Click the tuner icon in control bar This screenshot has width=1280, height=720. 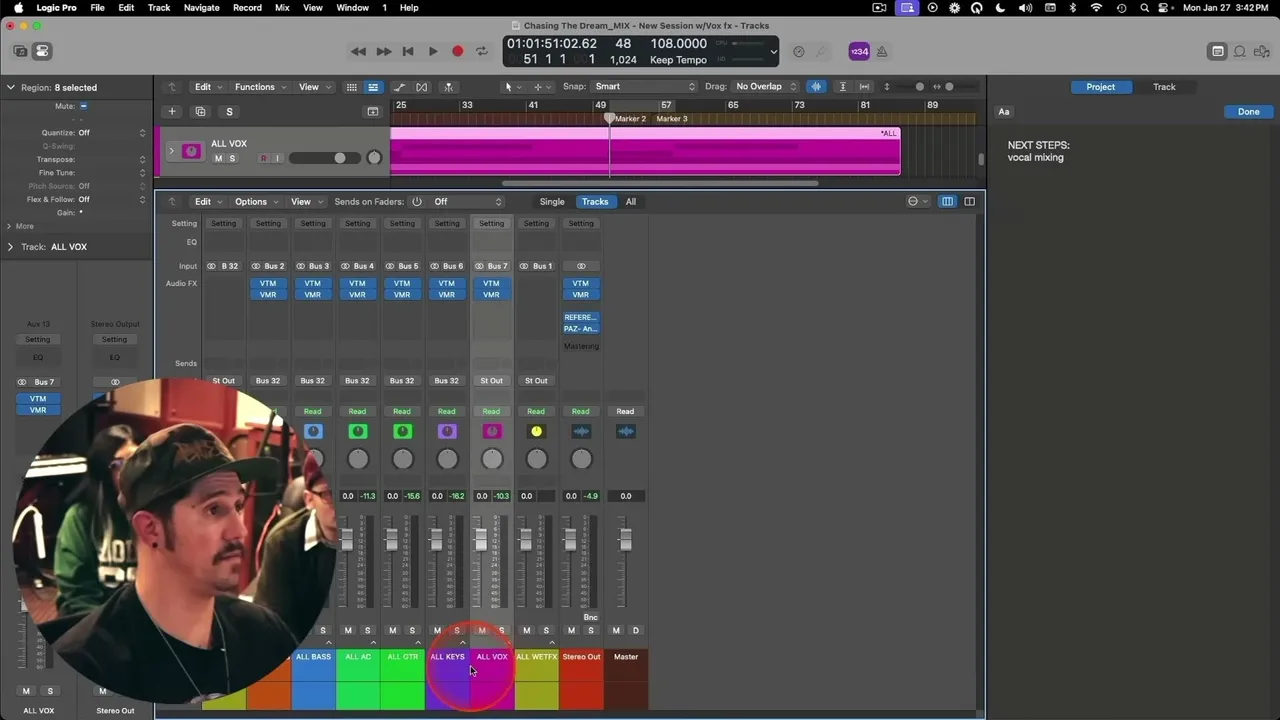tap(822, 51)
